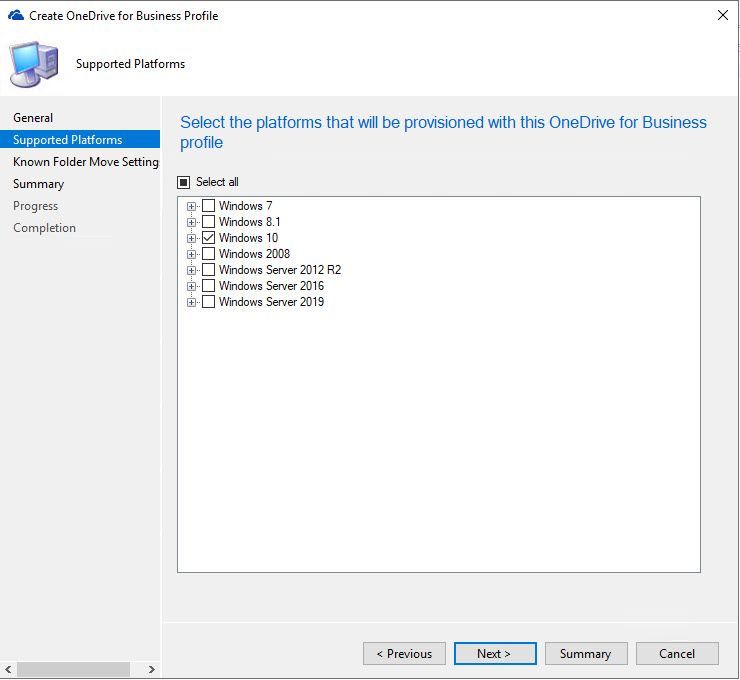Click the computer monitor wizard icon
Image resolution: width=740 pixels, height=680 pixels.
(x=34, y=64)
